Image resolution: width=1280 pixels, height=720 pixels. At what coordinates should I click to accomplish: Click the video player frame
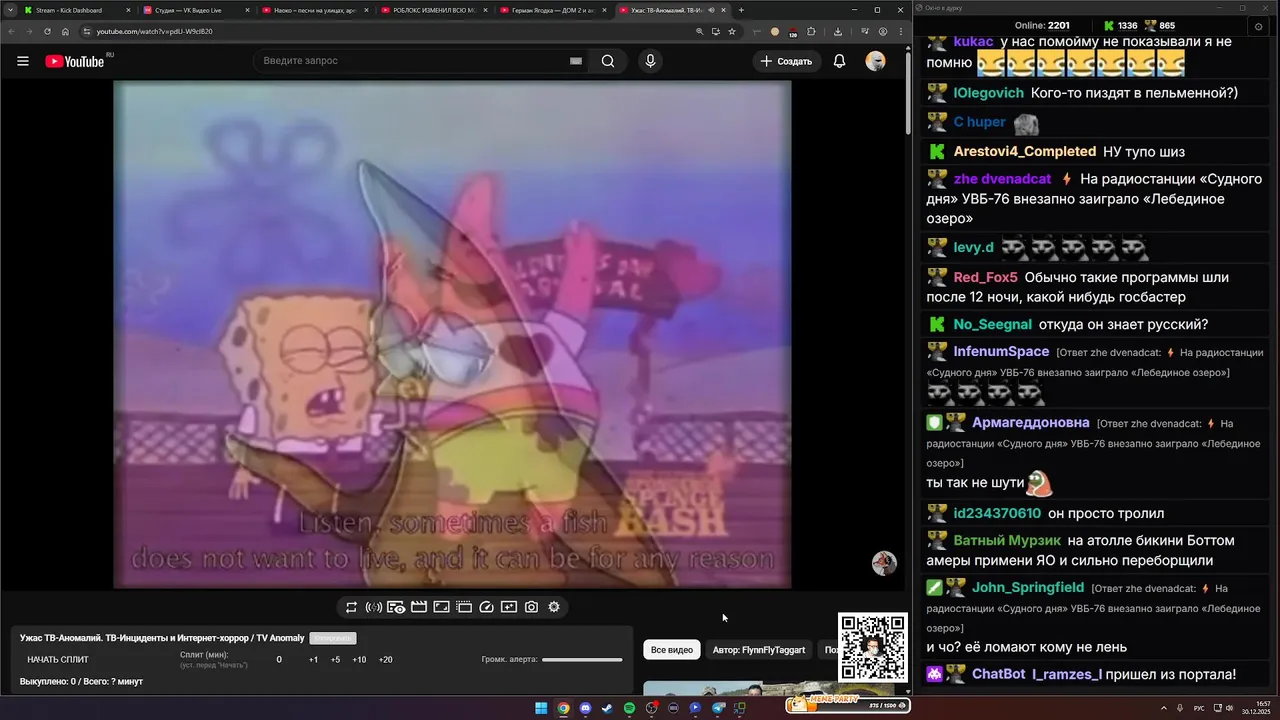(x=452, y=334)
